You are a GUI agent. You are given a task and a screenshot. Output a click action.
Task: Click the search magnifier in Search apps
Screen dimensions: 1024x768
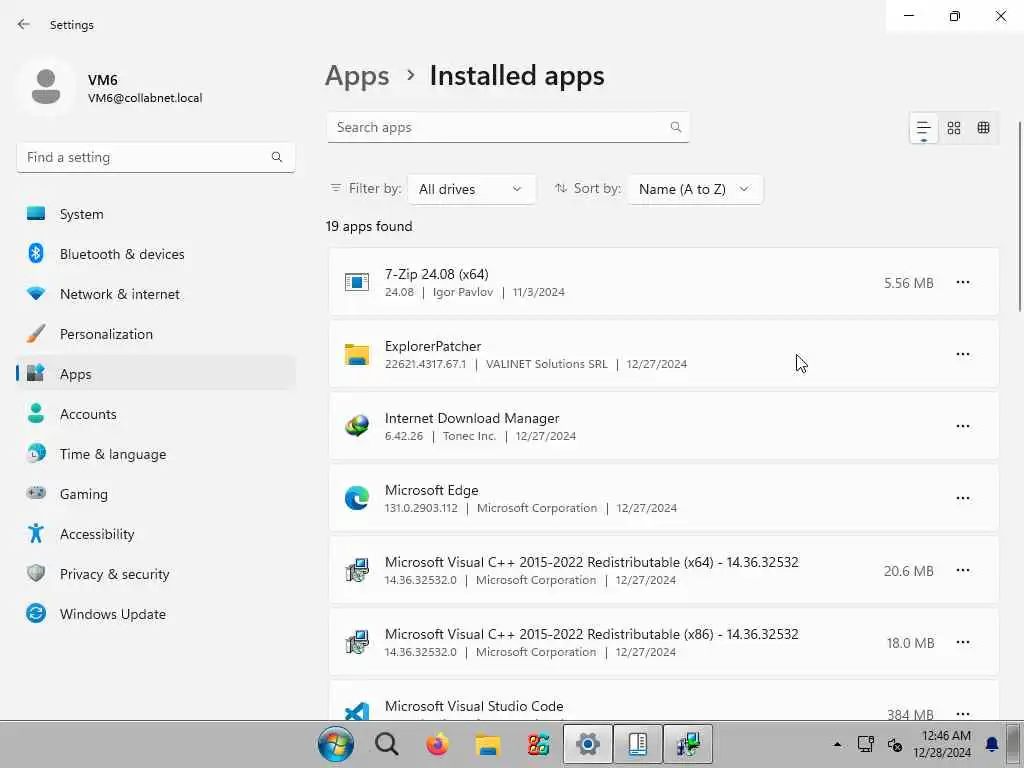[x=675, y=127]
